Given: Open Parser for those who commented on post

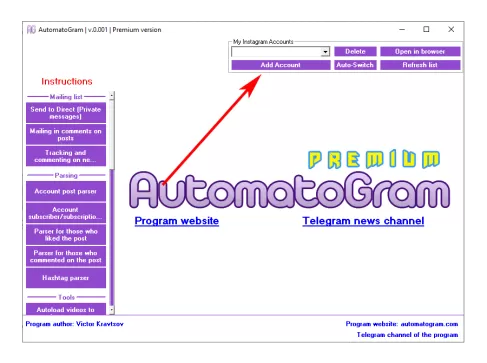Looking at the screenshot, I should (x=66, y=256).
